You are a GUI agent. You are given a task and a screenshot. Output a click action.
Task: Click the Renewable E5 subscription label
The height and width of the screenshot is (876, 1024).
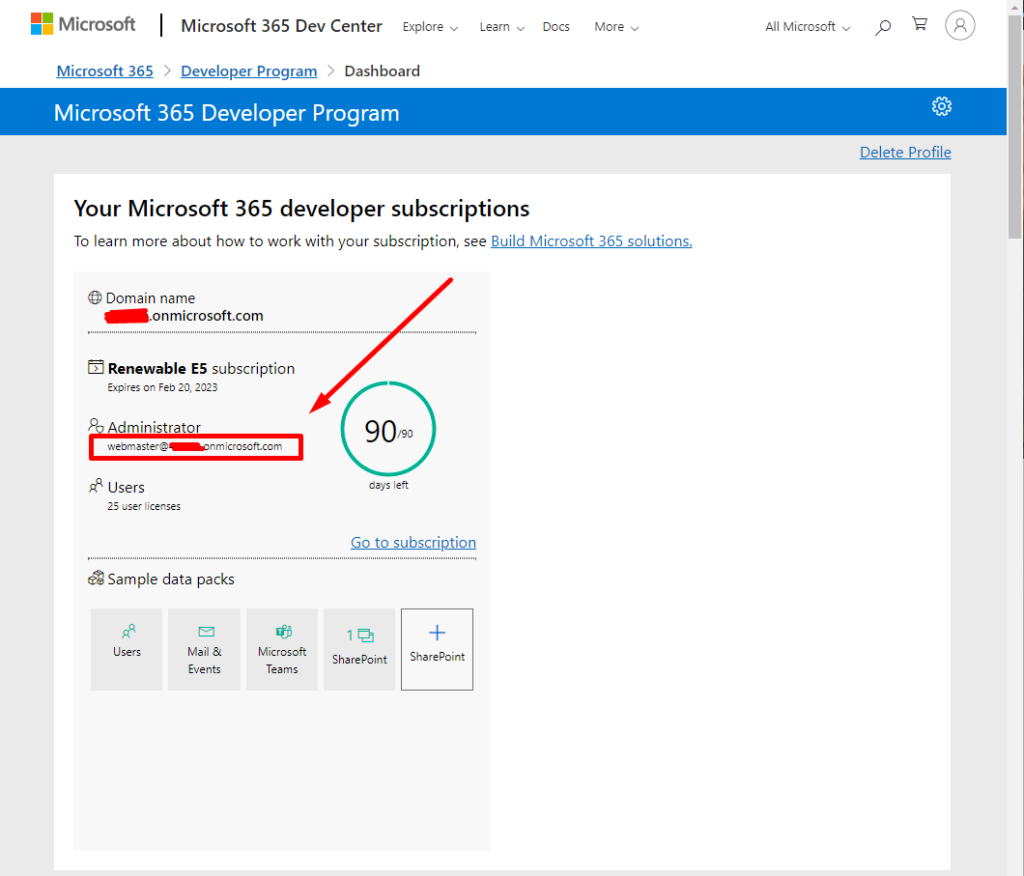point(201,368)
